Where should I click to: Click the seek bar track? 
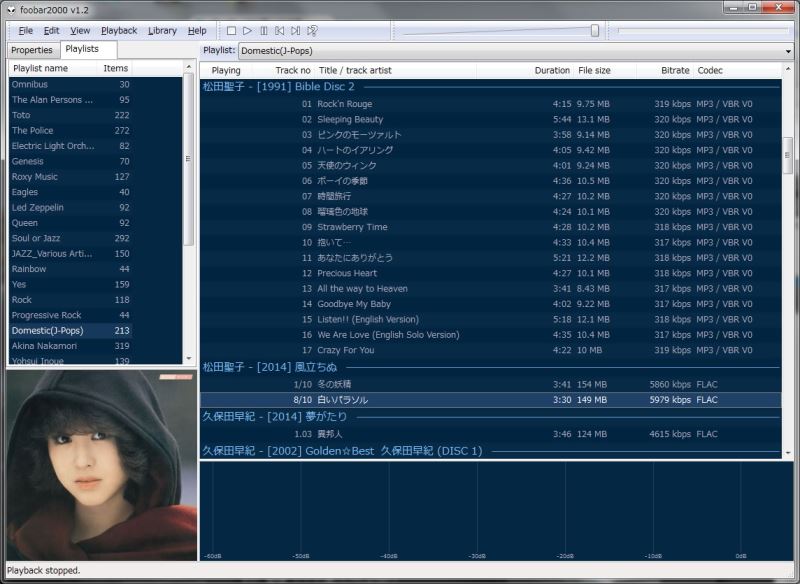tap(703, 31)
